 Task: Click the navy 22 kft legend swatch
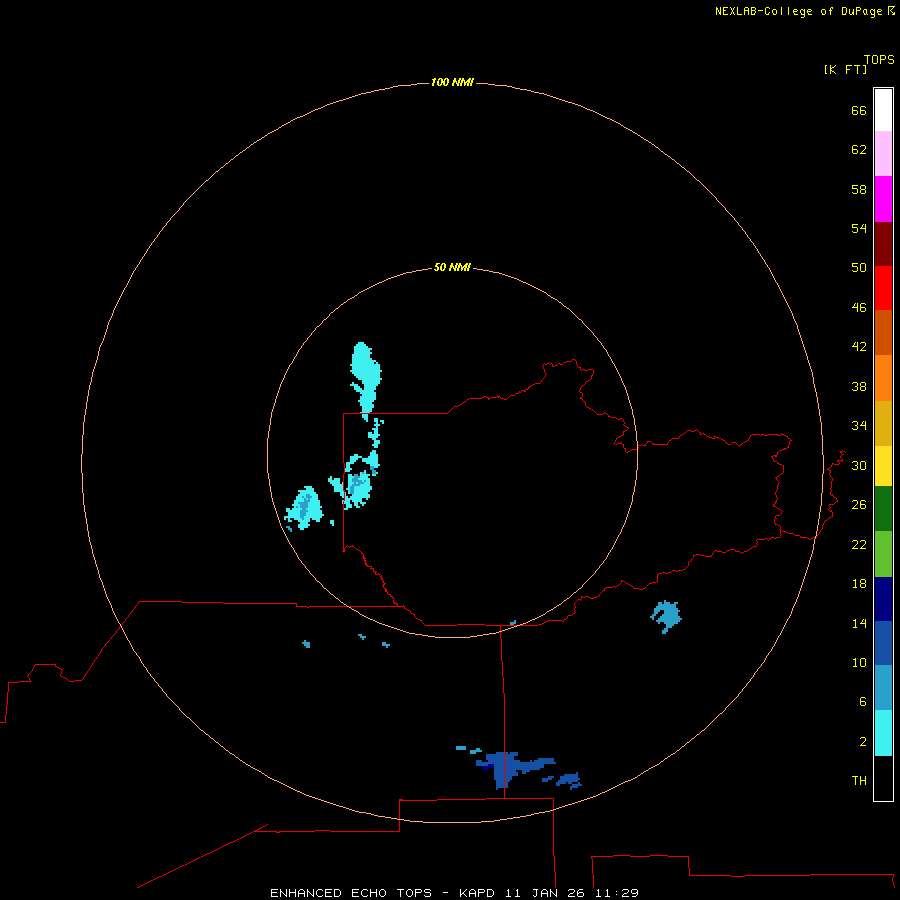click(x=883, y=599)
